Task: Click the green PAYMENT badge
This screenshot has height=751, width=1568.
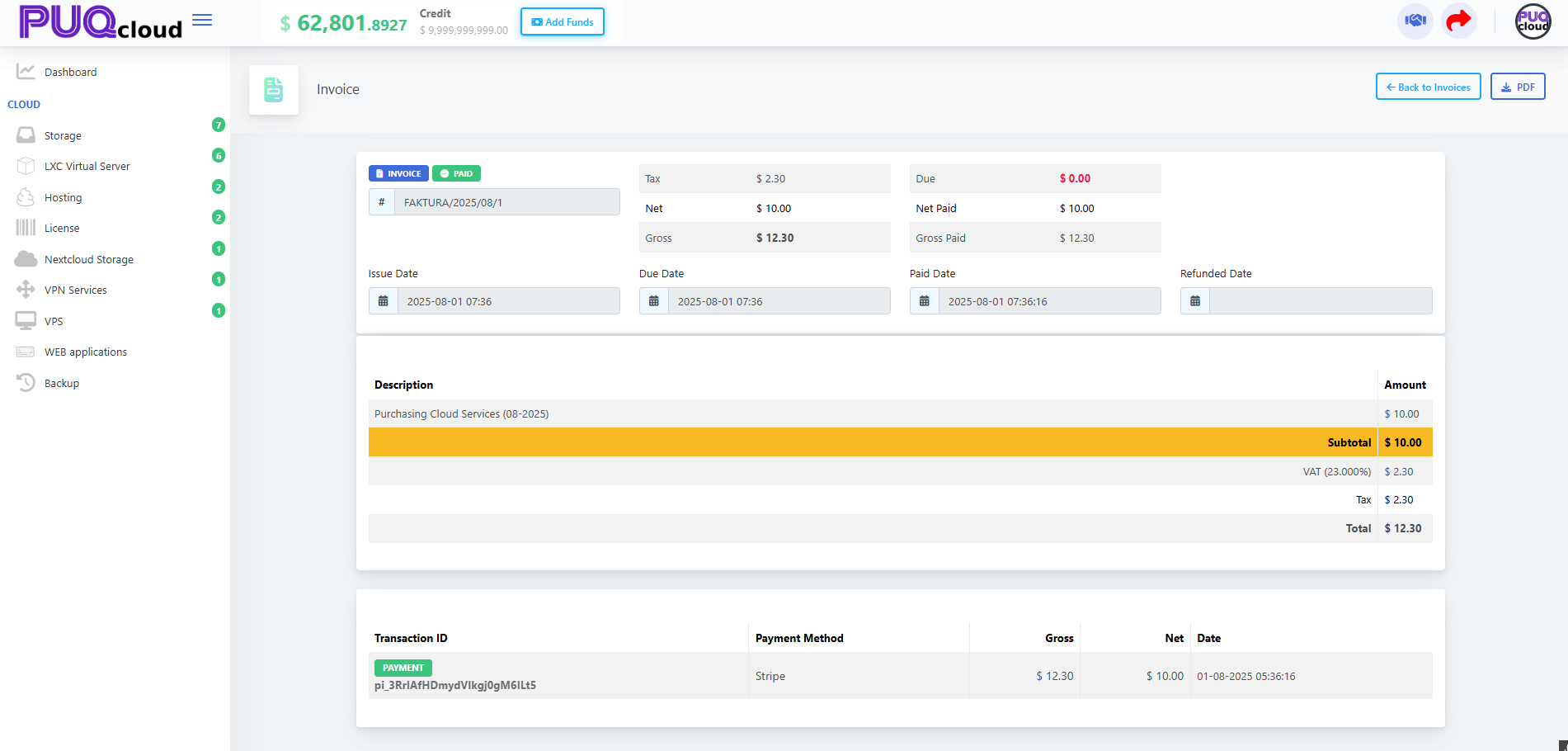Action: (403, 668)
